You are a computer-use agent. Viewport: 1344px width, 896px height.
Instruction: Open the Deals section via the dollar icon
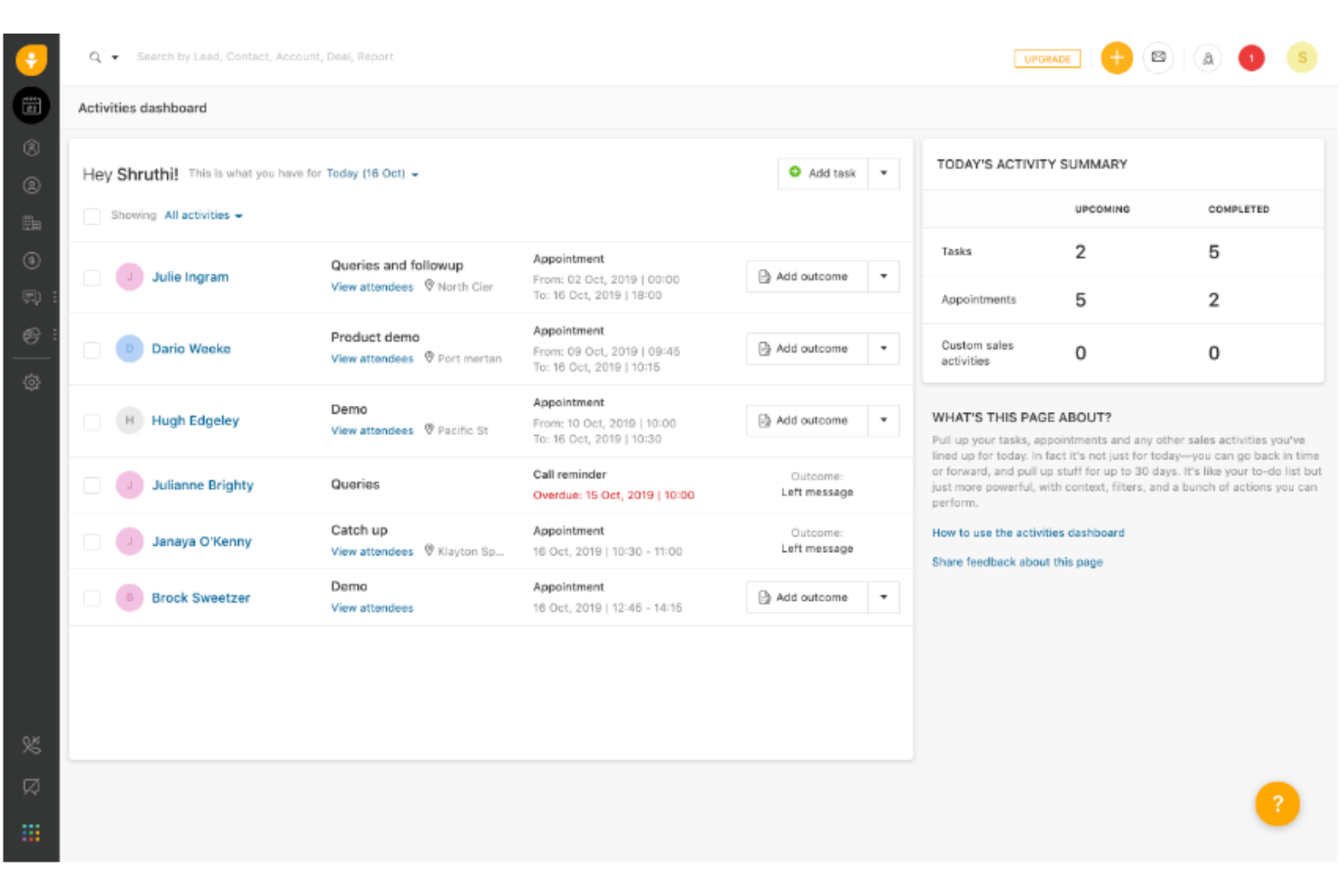click(32, 261)
